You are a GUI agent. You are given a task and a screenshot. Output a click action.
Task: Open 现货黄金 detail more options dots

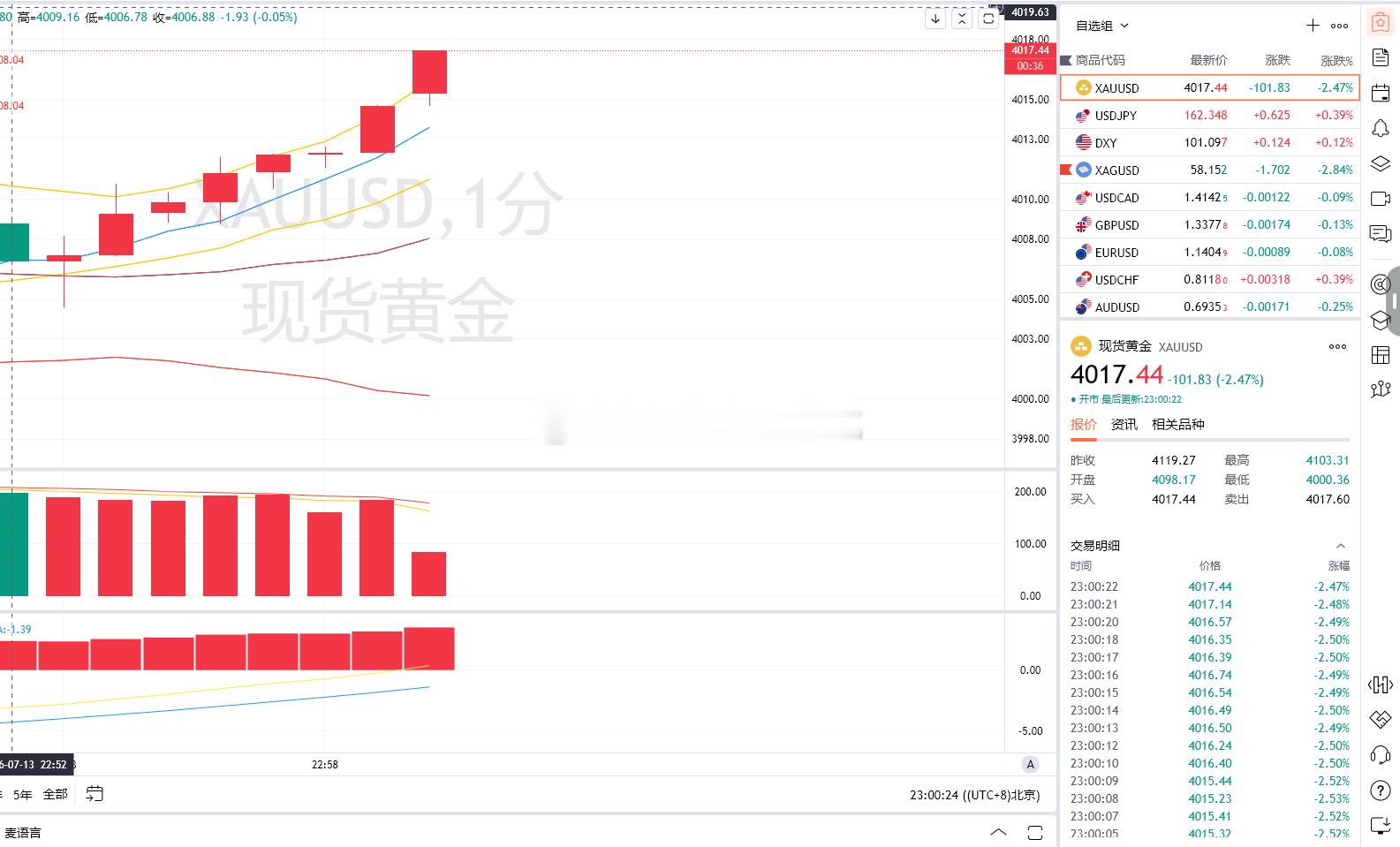pos(1337,346)
